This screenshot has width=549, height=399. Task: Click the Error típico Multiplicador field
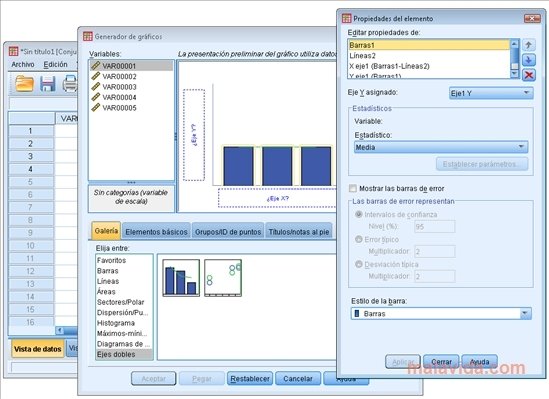435,251
